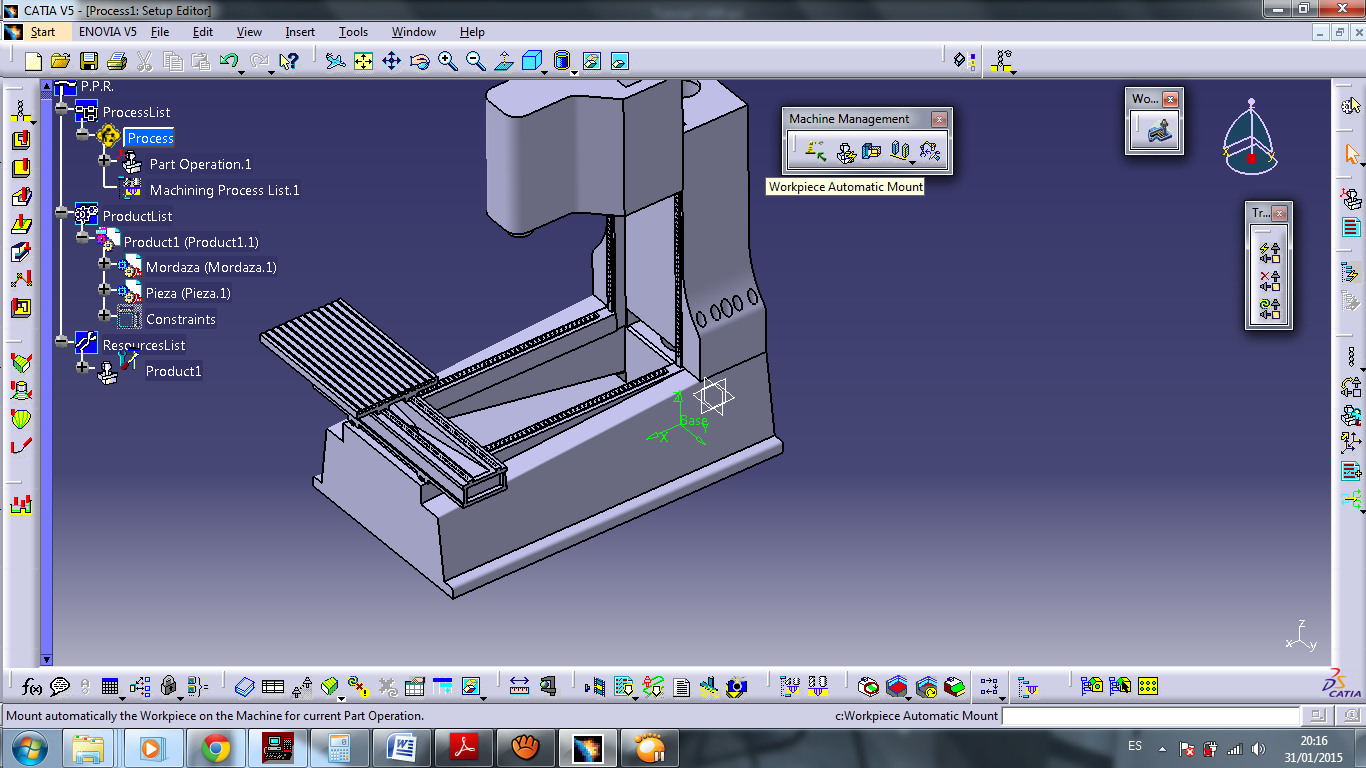Viewport: 1366px width, 768px height.
Task: Select the Pan view icon
Action: pos(392,61)
